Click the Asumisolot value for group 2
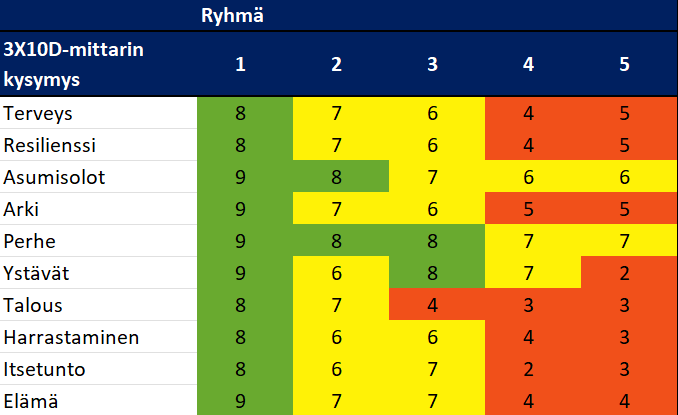 [337, 177]
